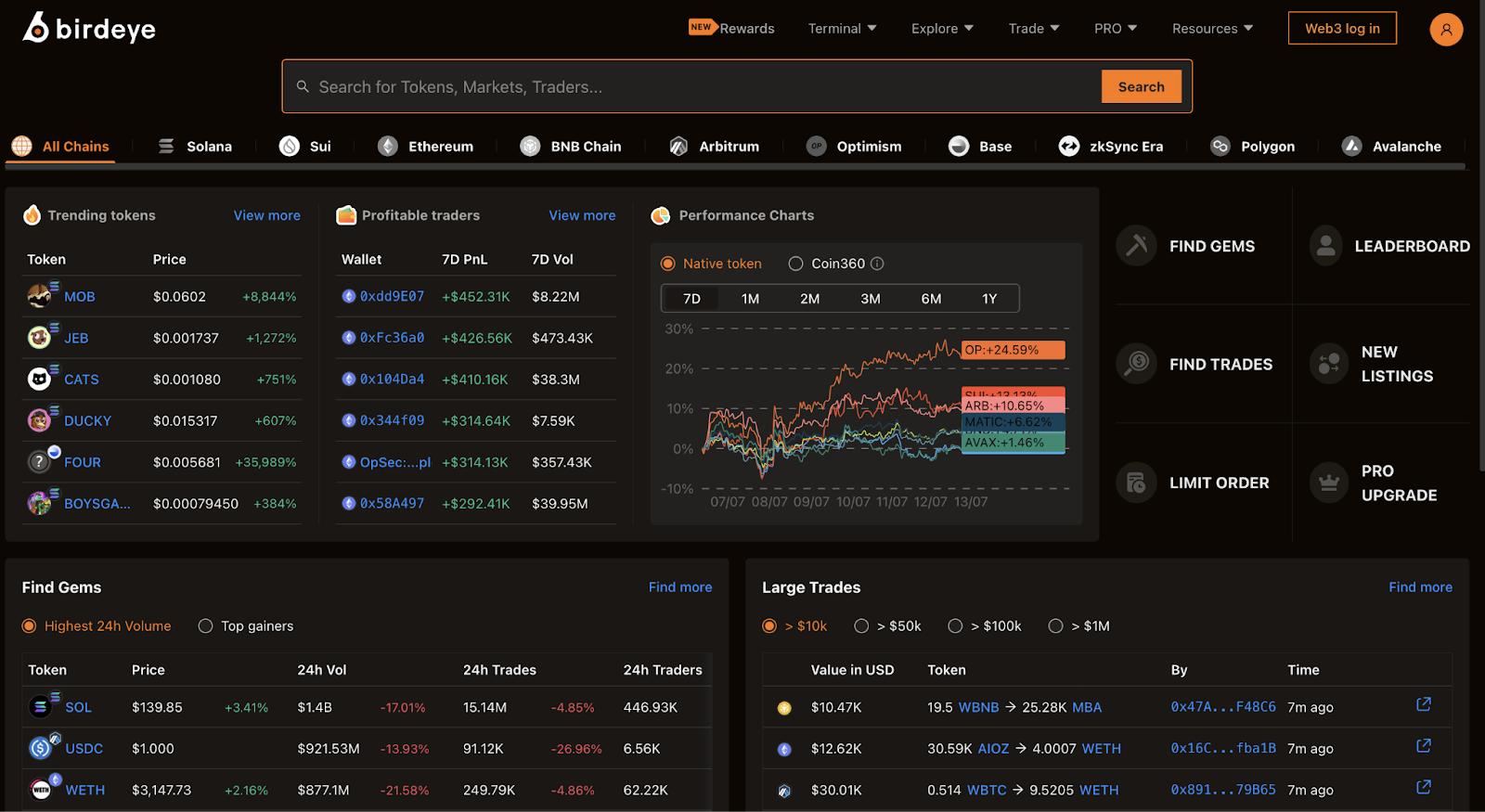Click the Coin360 info icon
The image size is (1485, 812).
pyautogui.click(x=877, y=264)
